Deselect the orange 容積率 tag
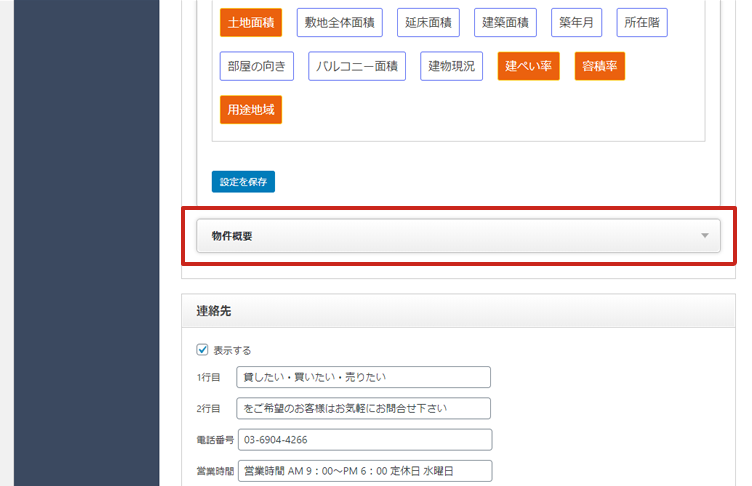 pyautogui.click(x=600, y=66)
